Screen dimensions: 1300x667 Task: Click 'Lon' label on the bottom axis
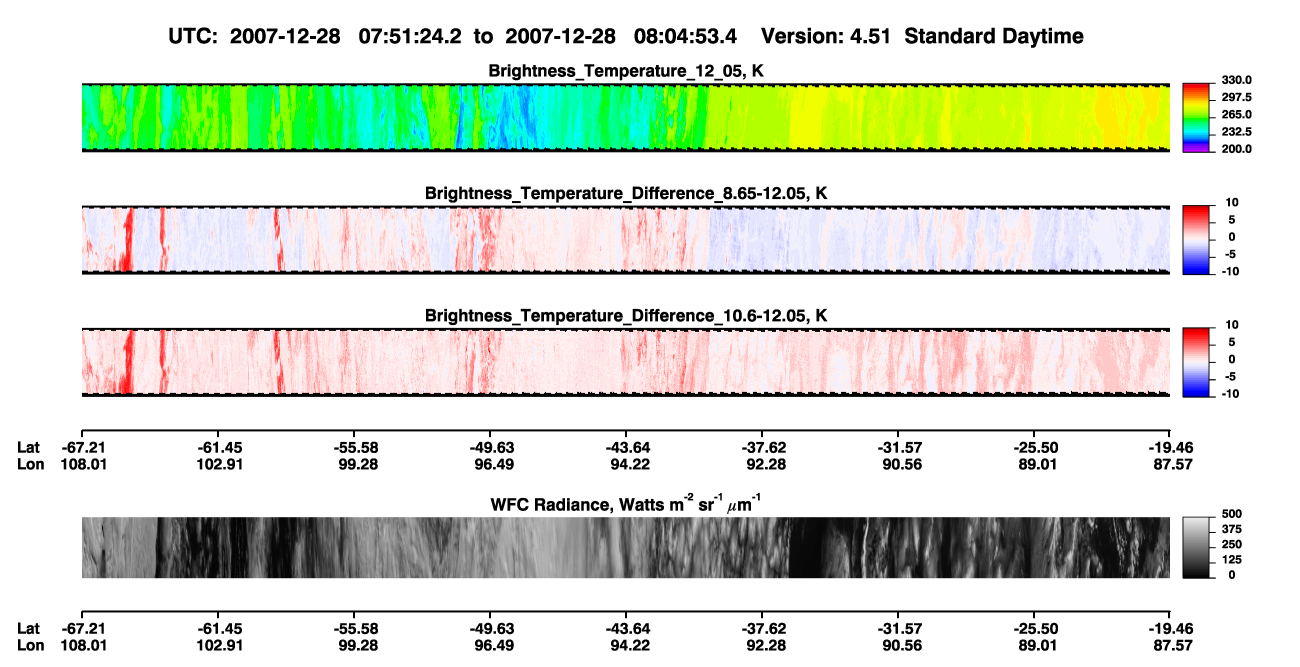(31, 646)
